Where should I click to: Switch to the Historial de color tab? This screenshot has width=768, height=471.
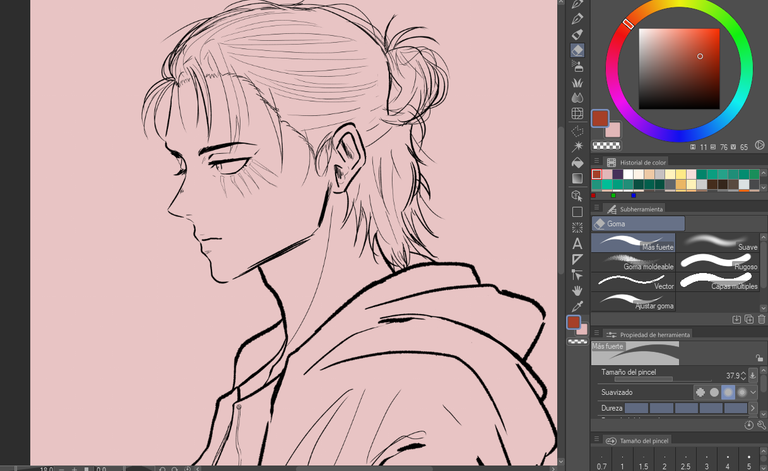click(637, 162)
